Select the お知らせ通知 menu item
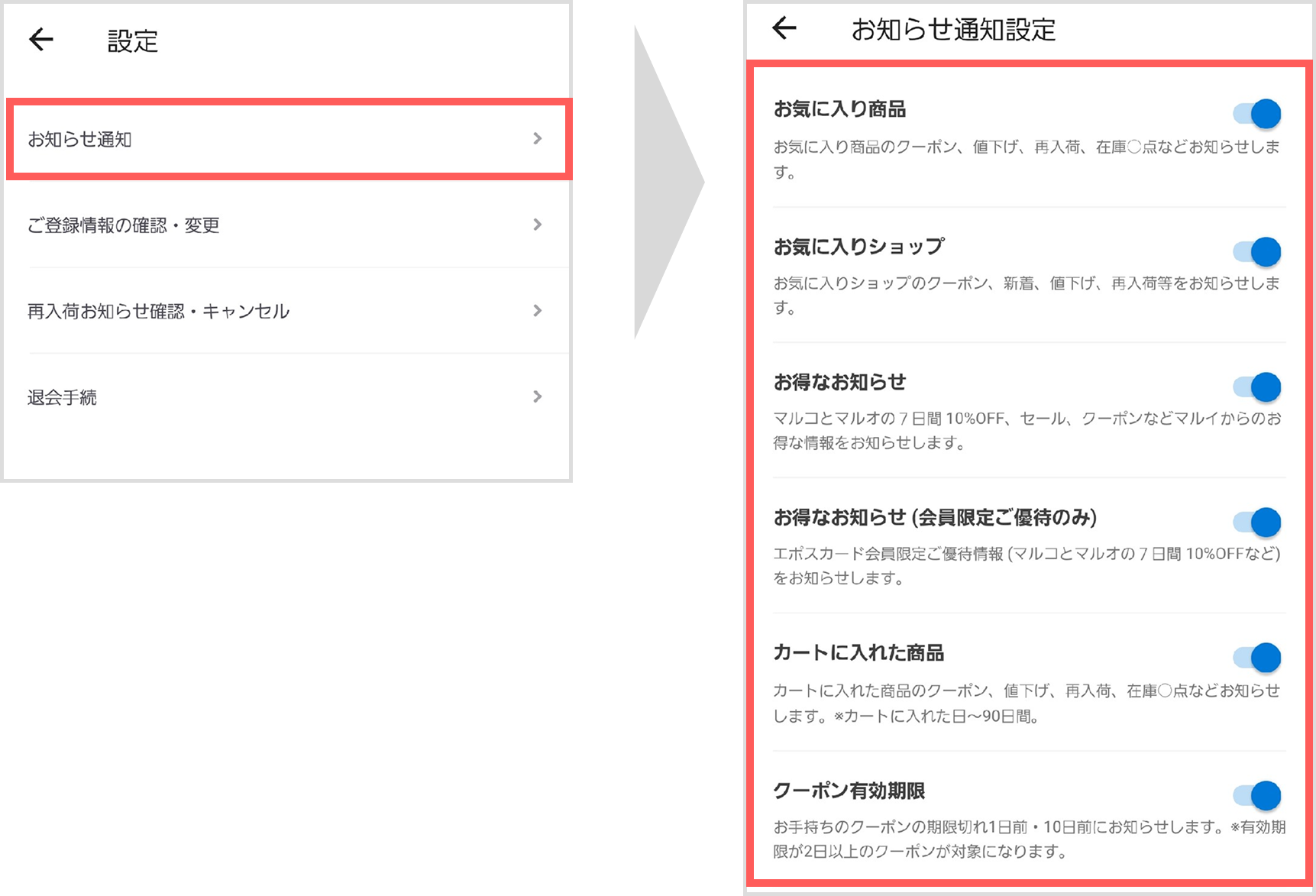 (80, 139)
